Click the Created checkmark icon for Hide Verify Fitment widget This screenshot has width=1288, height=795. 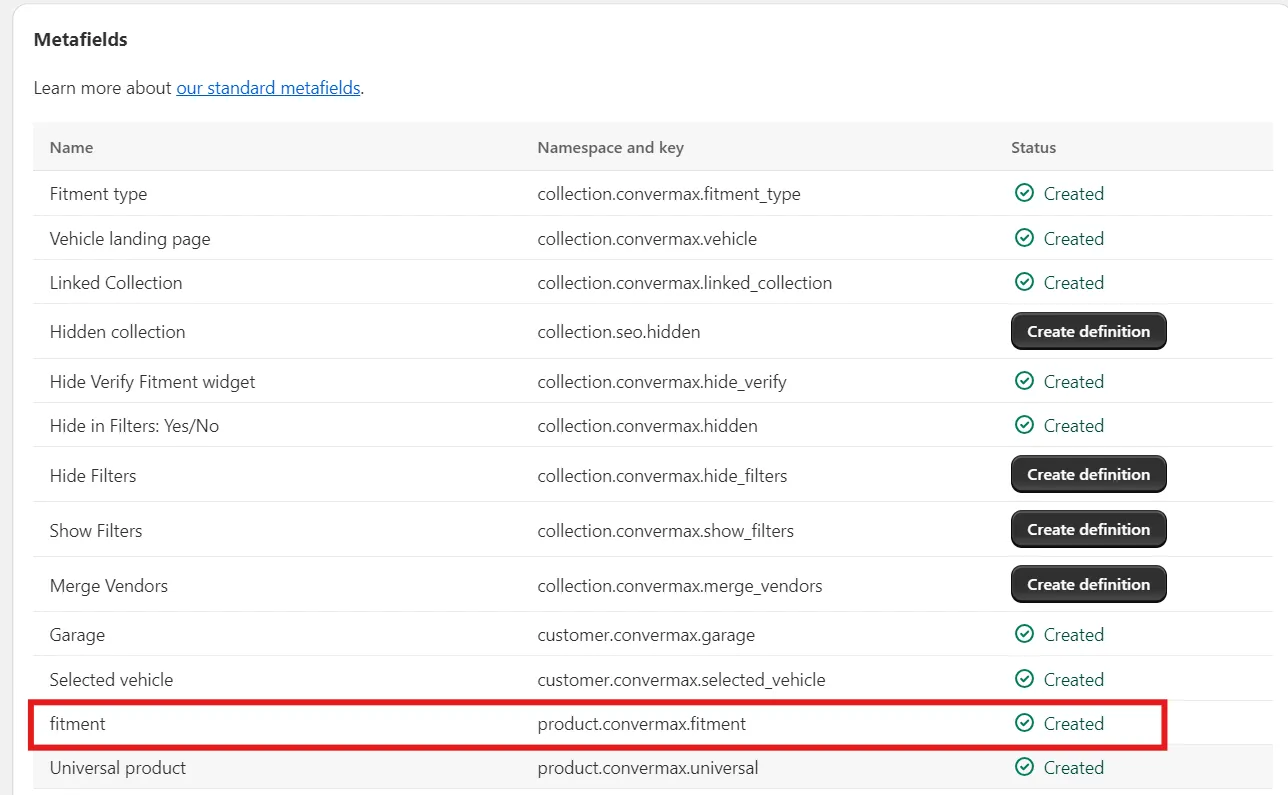[1024, 381]
